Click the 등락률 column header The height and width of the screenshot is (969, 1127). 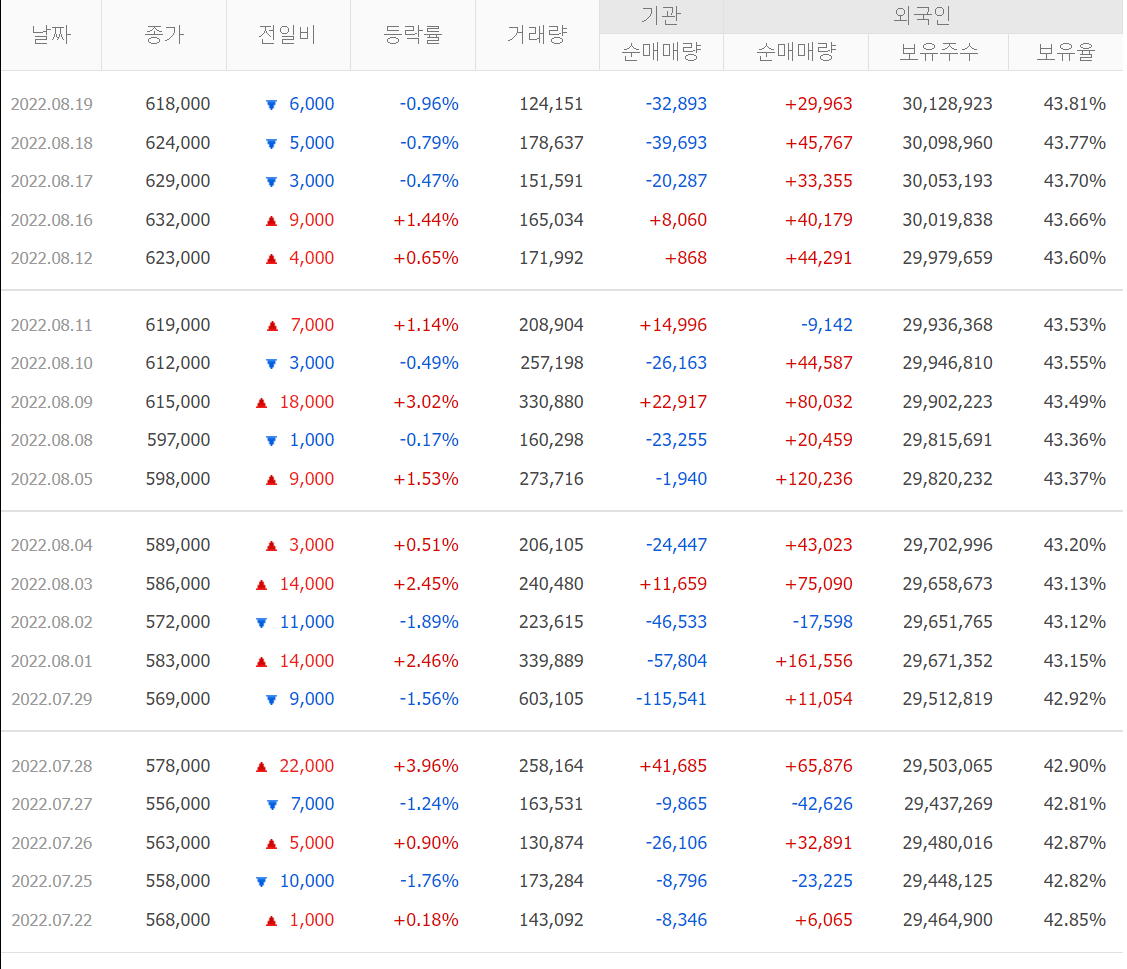point(413,35)
